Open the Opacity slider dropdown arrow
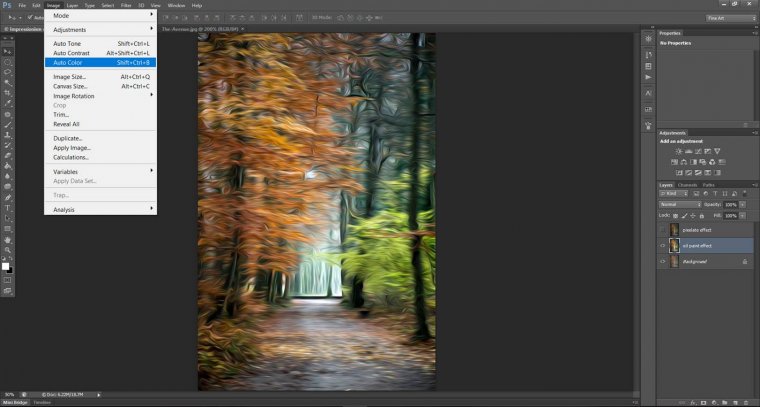Viewport: 760px width, 407px height. click(x=742, y=204)
